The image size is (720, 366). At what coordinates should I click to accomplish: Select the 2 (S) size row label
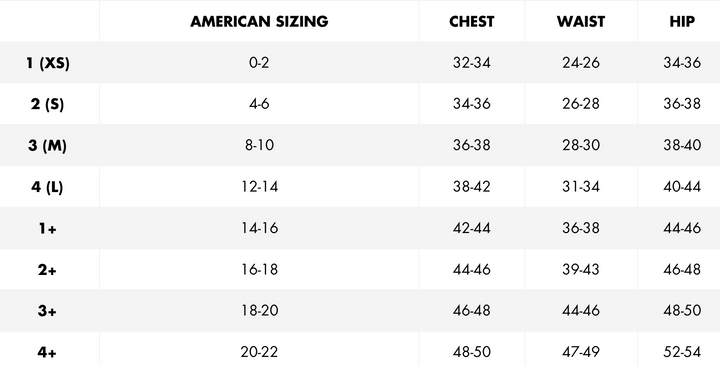tap(47, 104)
